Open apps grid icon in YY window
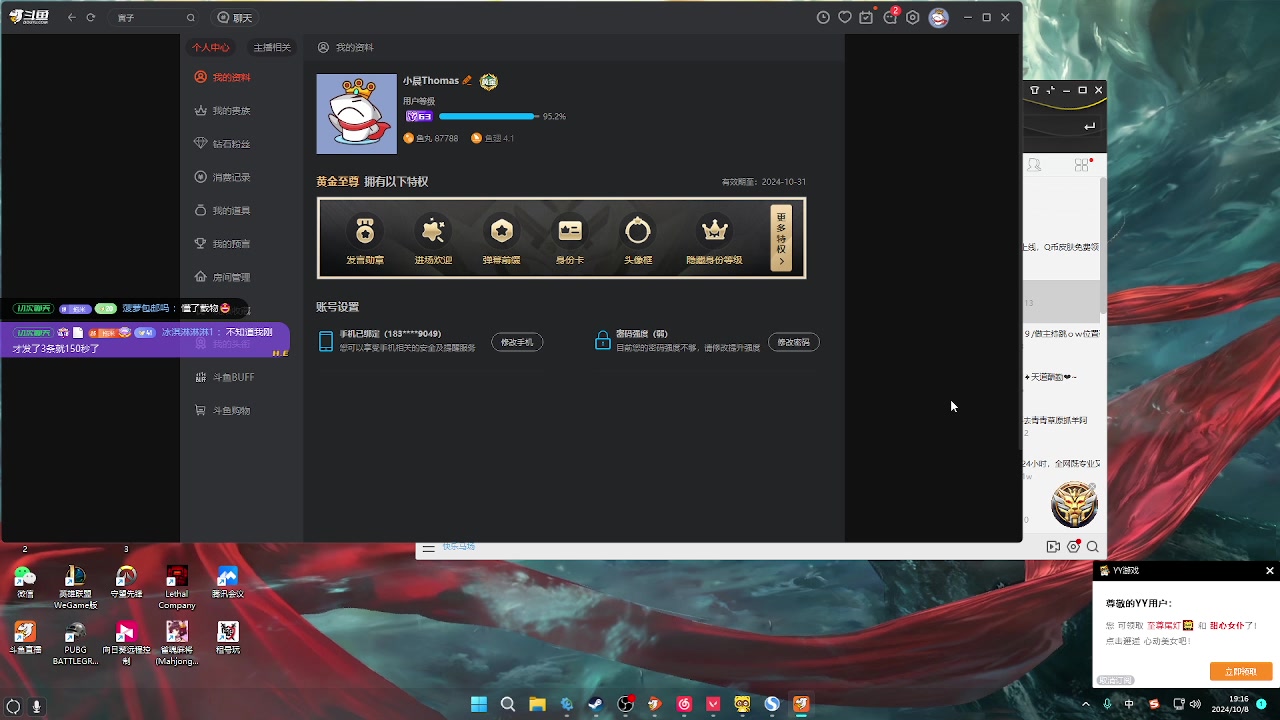 point(1082,165)
